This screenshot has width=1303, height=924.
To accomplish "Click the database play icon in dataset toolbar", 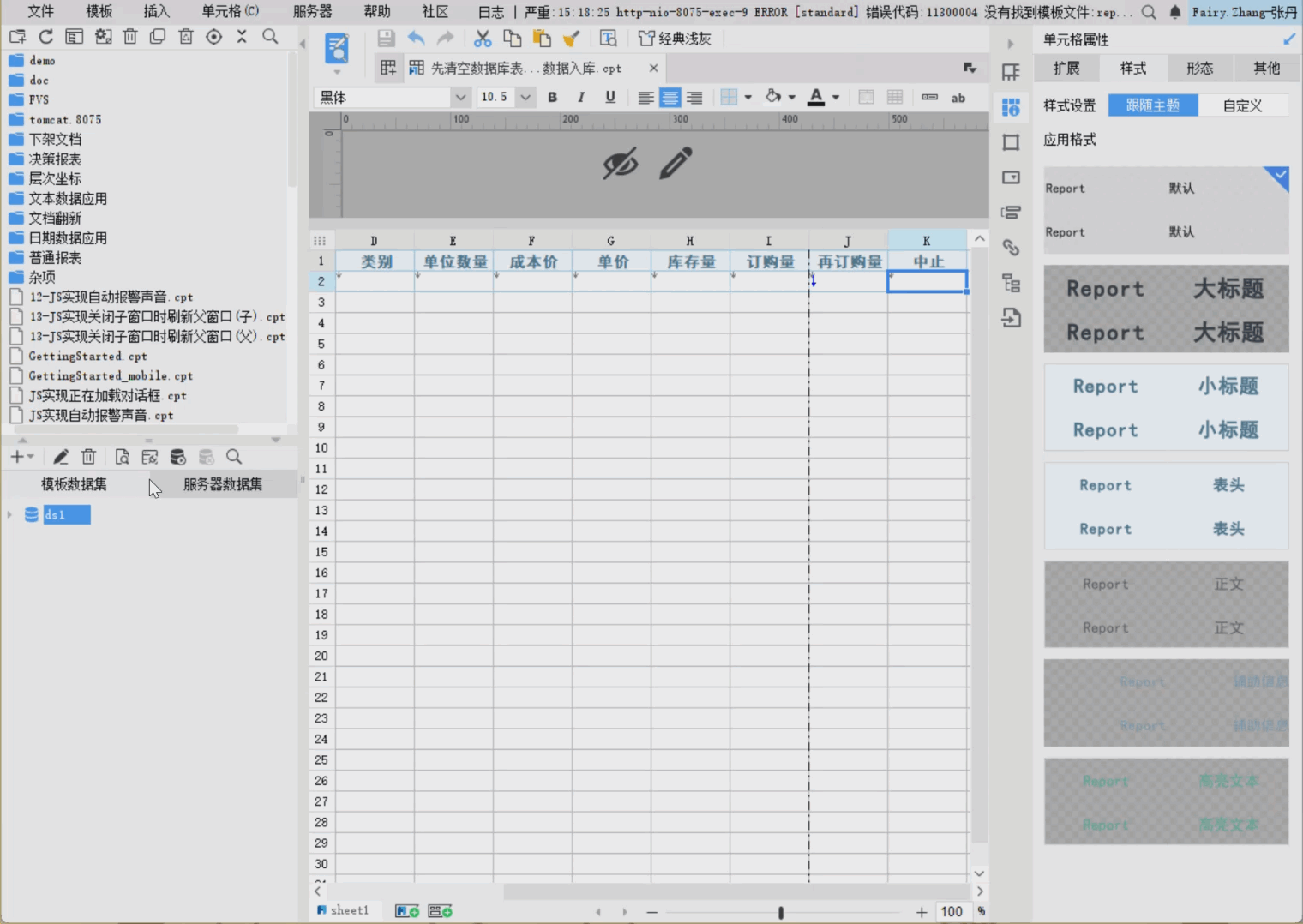I will click(x=178, y=457).
